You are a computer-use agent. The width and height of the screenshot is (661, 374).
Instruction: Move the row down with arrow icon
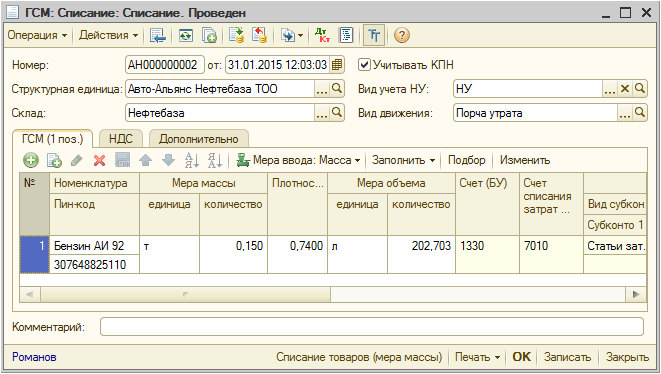(169, 160)
